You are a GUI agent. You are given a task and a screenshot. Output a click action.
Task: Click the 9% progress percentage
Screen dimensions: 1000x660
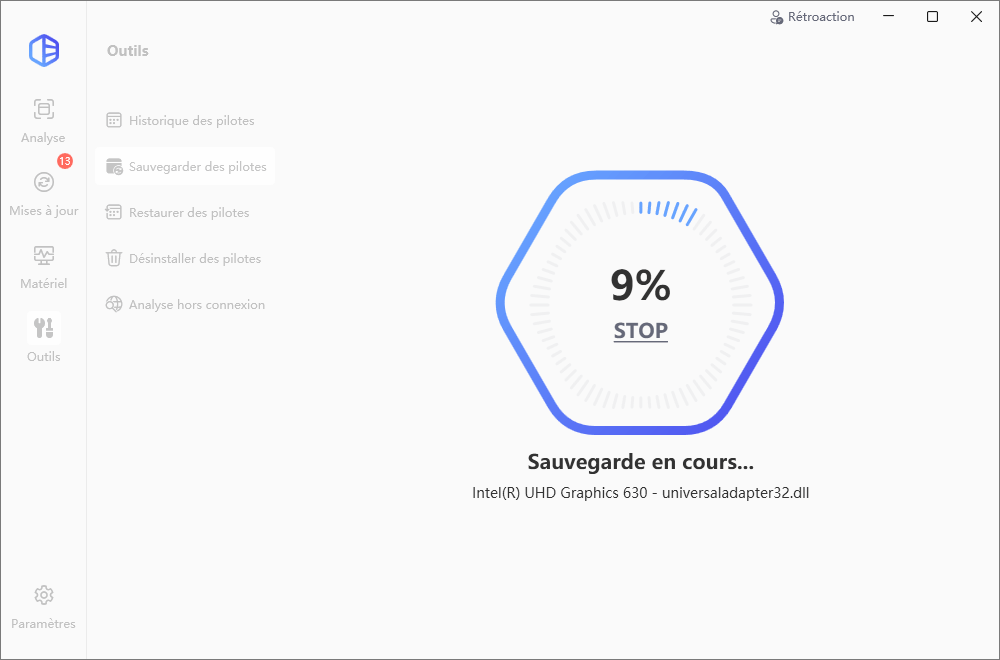(640, 285)
